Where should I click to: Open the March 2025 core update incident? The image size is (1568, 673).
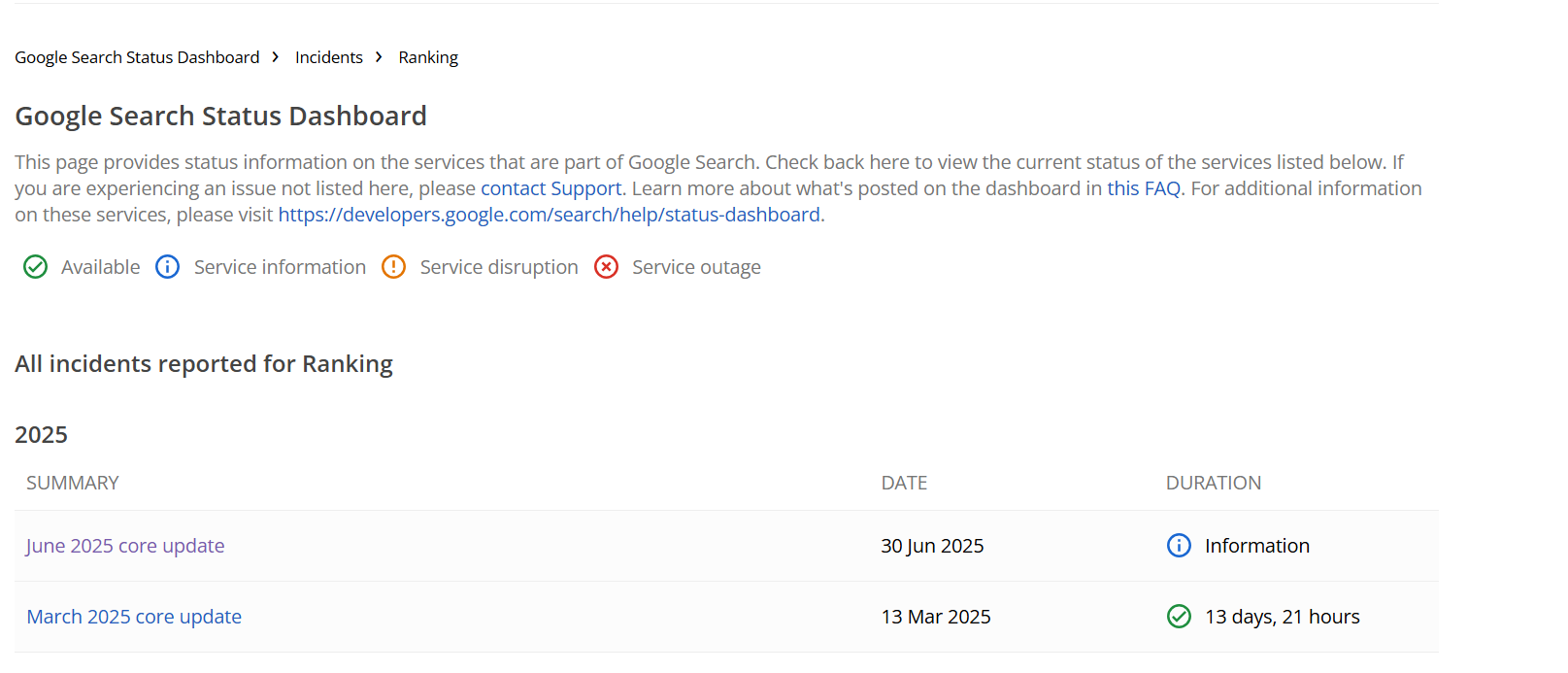tap(133, 616)
